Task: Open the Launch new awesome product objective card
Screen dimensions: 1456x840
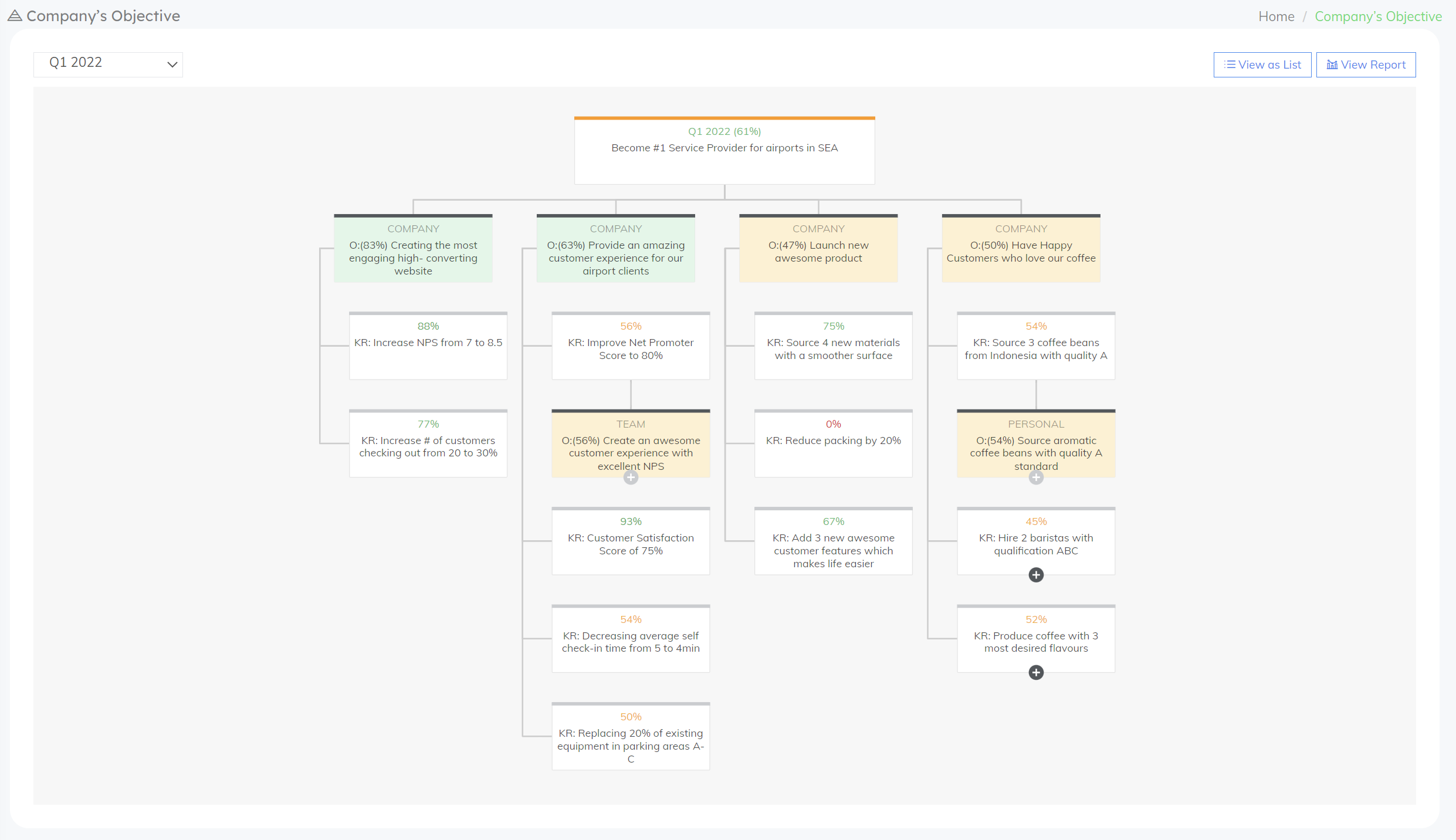Action: [x=818, y=251]
